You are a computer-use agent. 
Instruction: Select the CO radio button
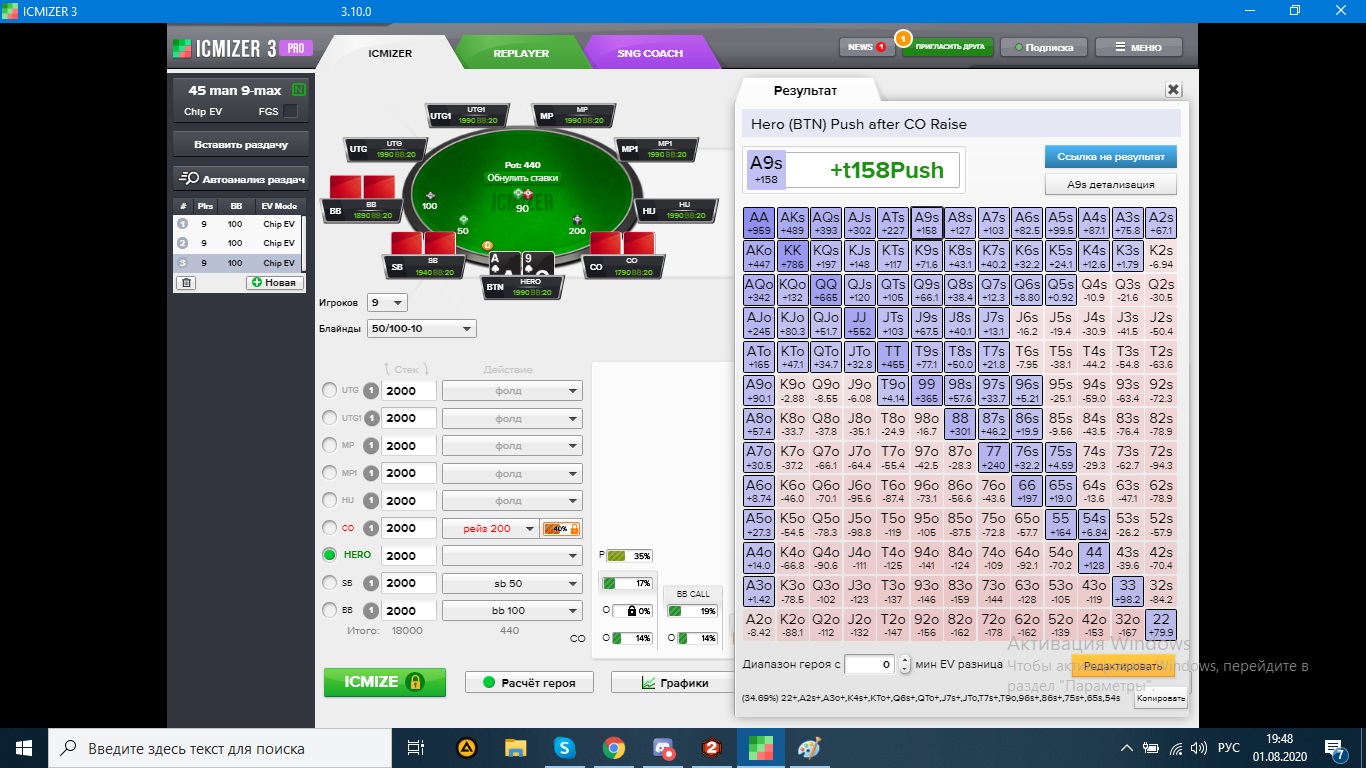[329, 528]
